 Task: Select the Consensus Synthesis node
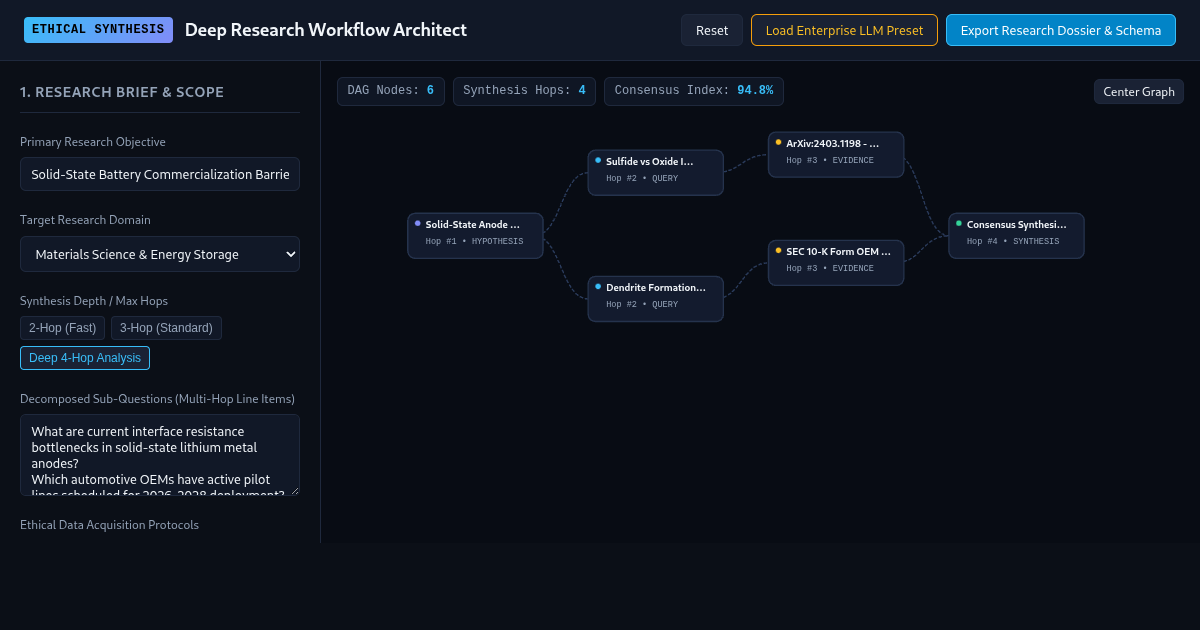click(x=1016, y=236)
